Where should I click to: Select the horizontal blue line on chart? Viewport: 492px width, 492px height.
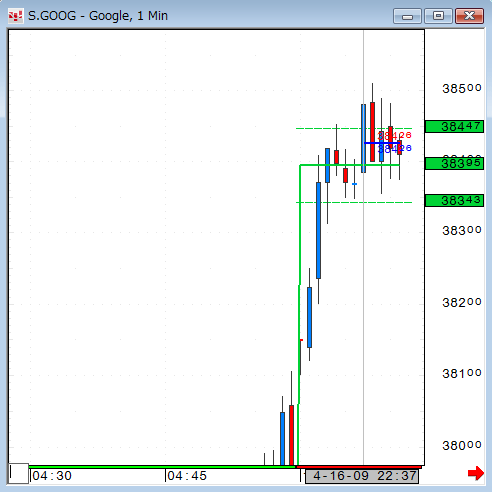click(x=382, y=143)
